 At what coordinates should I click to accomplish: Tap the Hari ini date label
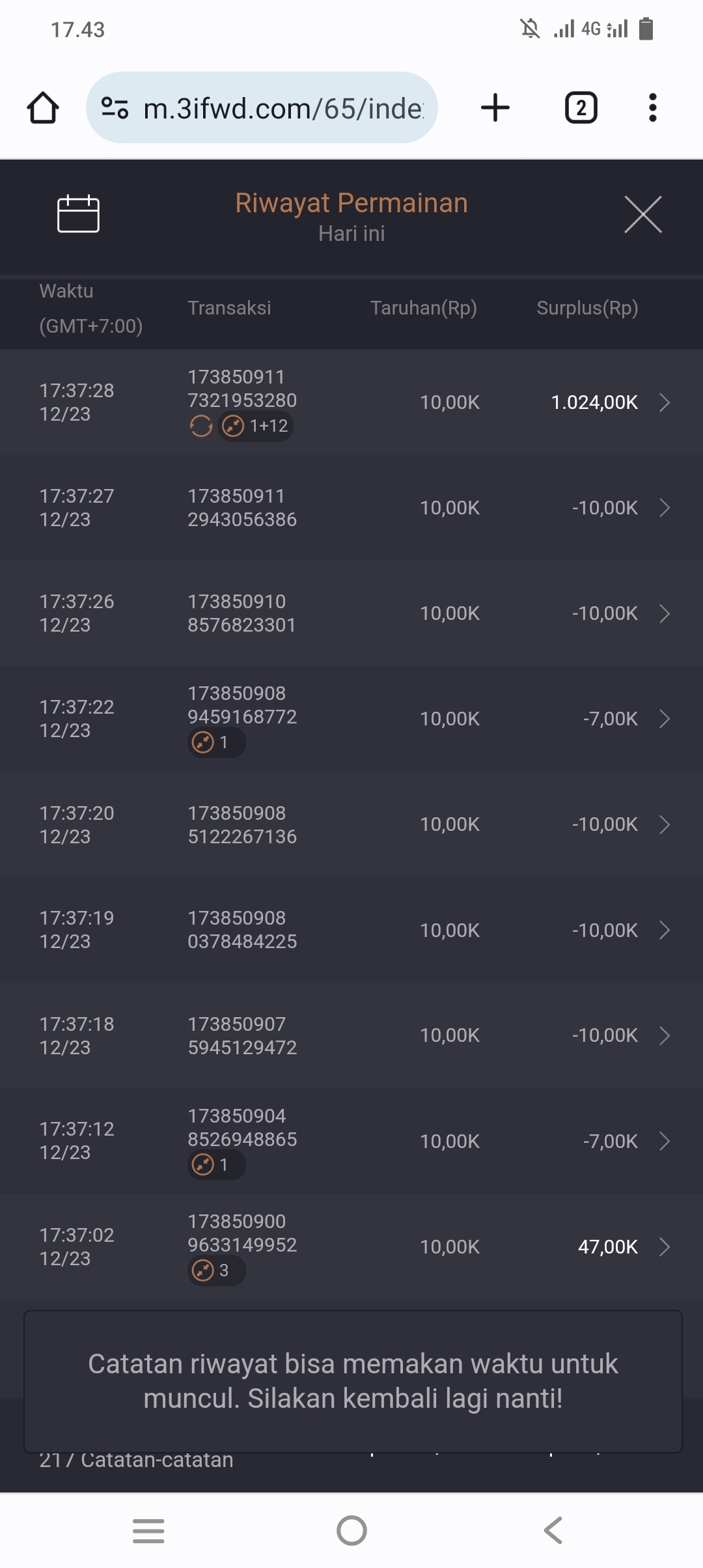pyautogui.click(x=351, y=234)
